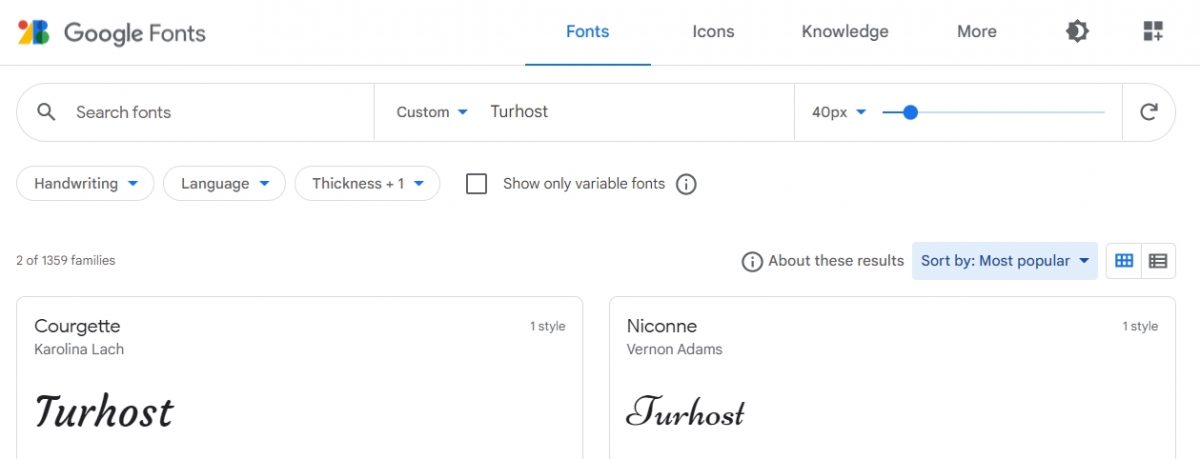Viewport: 1200px width, 459px height.
Task: Click the Courgette Turhost preview sample
Action: (104, 411)
